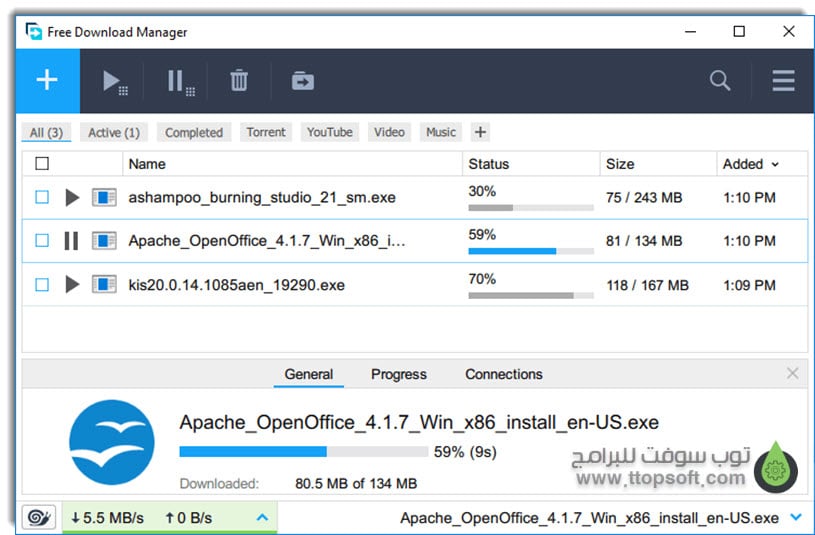Select file name kis20.0.14.1085aen_19290.exe

(236, 285)
